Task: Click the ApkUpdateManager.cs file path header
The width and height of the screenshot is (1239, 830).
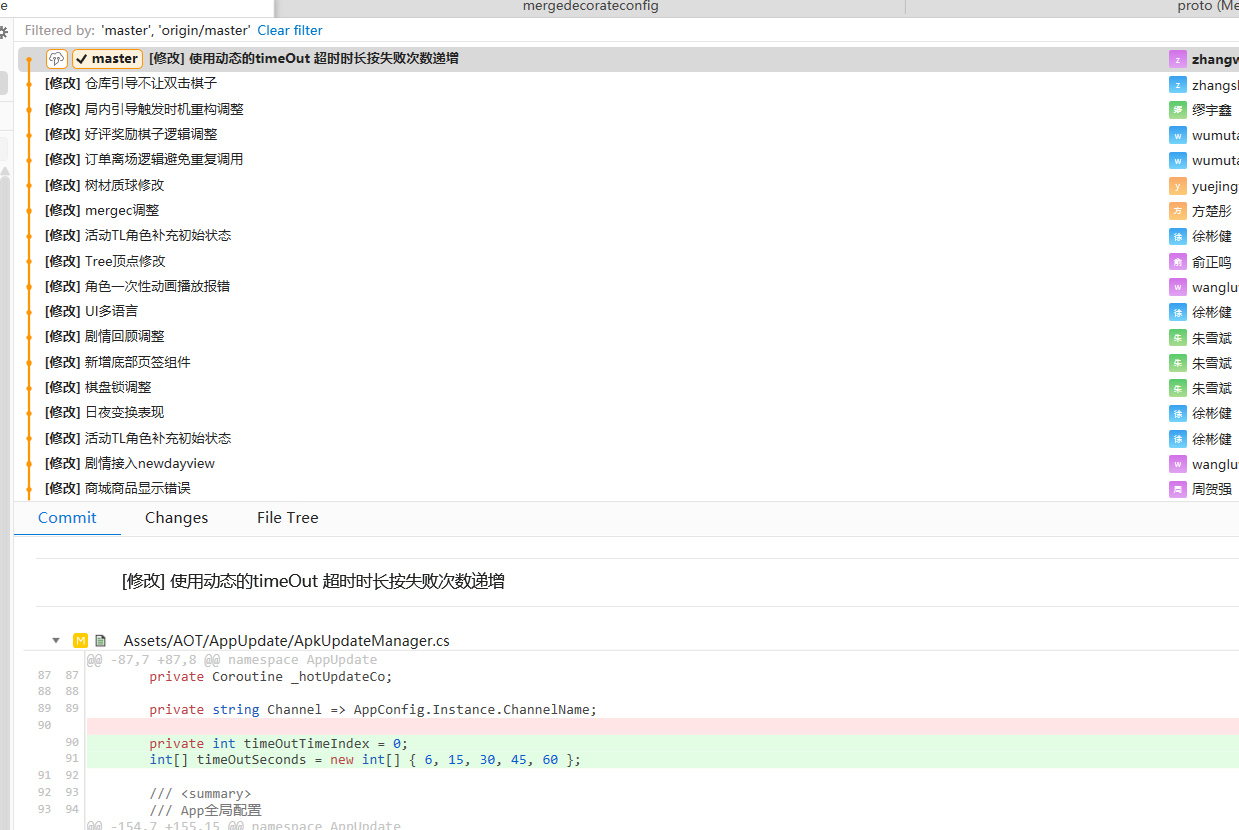Action: click(286, 640)
